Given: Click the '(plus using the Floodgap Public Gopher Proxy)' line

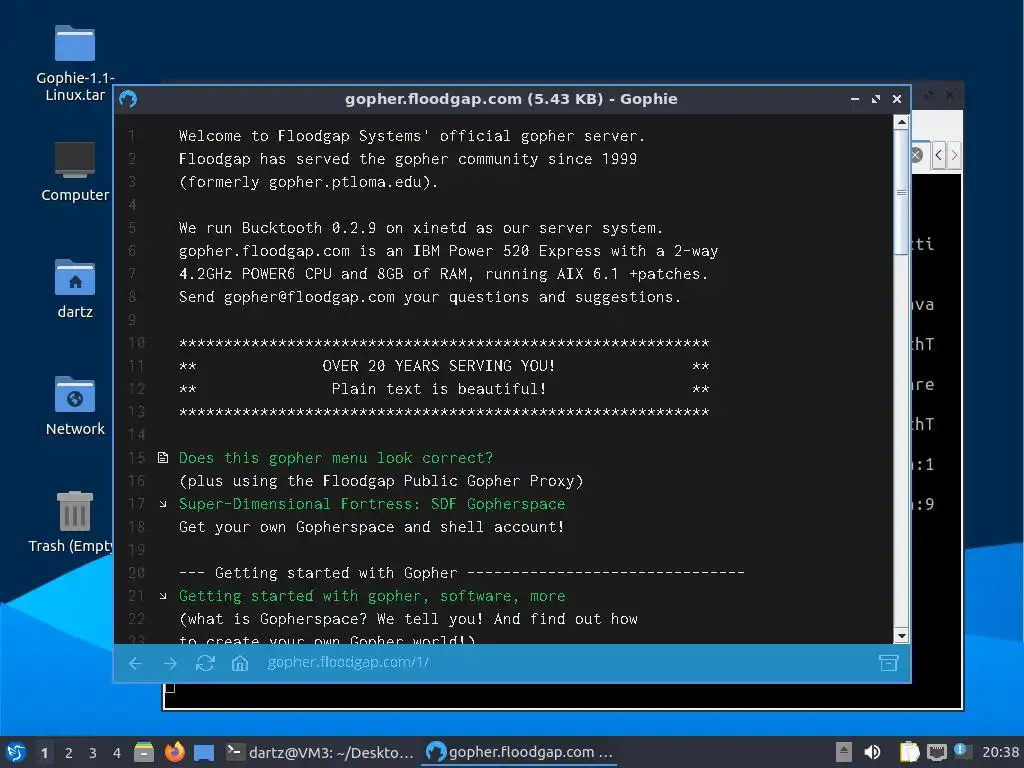Looking at the screenshot, I should tap(381, 481).
